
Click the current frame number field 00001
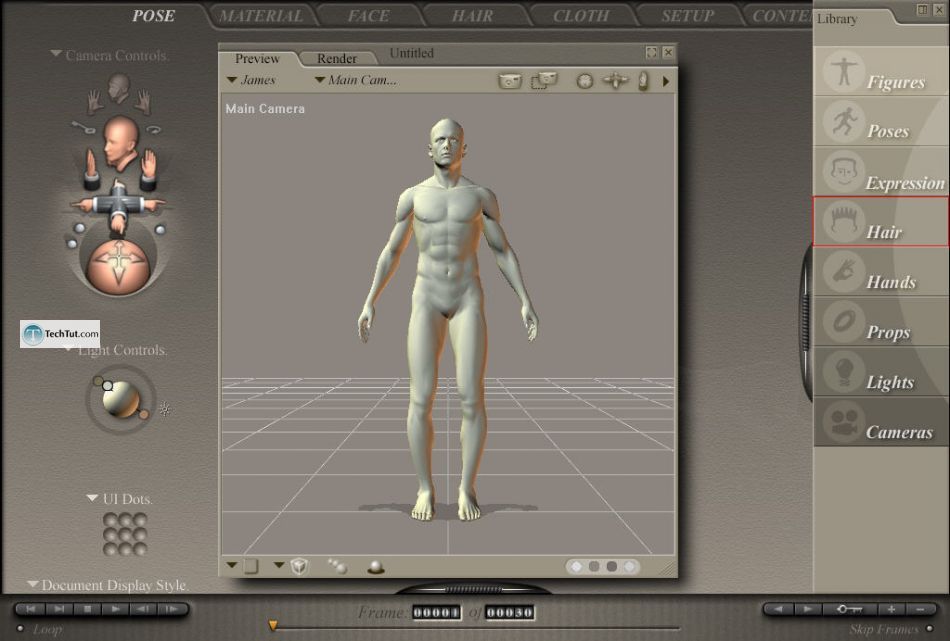pyautogui.click(x=436, y=613)
